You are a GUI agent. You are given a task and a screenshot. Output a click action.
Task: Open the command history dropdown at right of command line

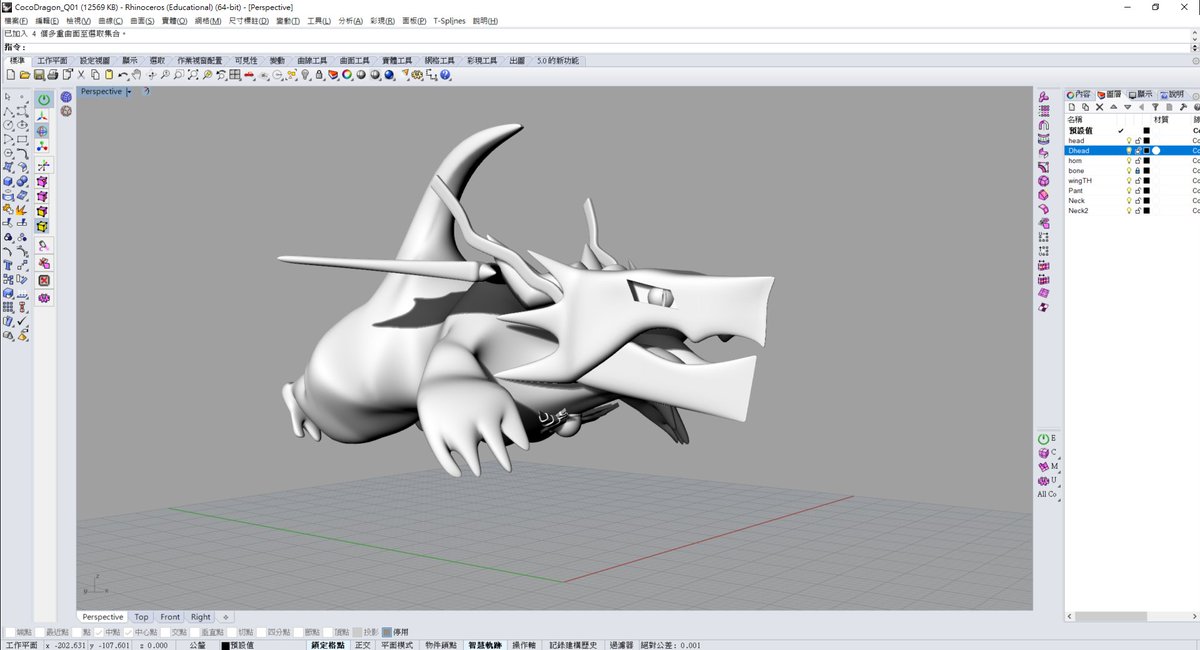pos(1194,47)
